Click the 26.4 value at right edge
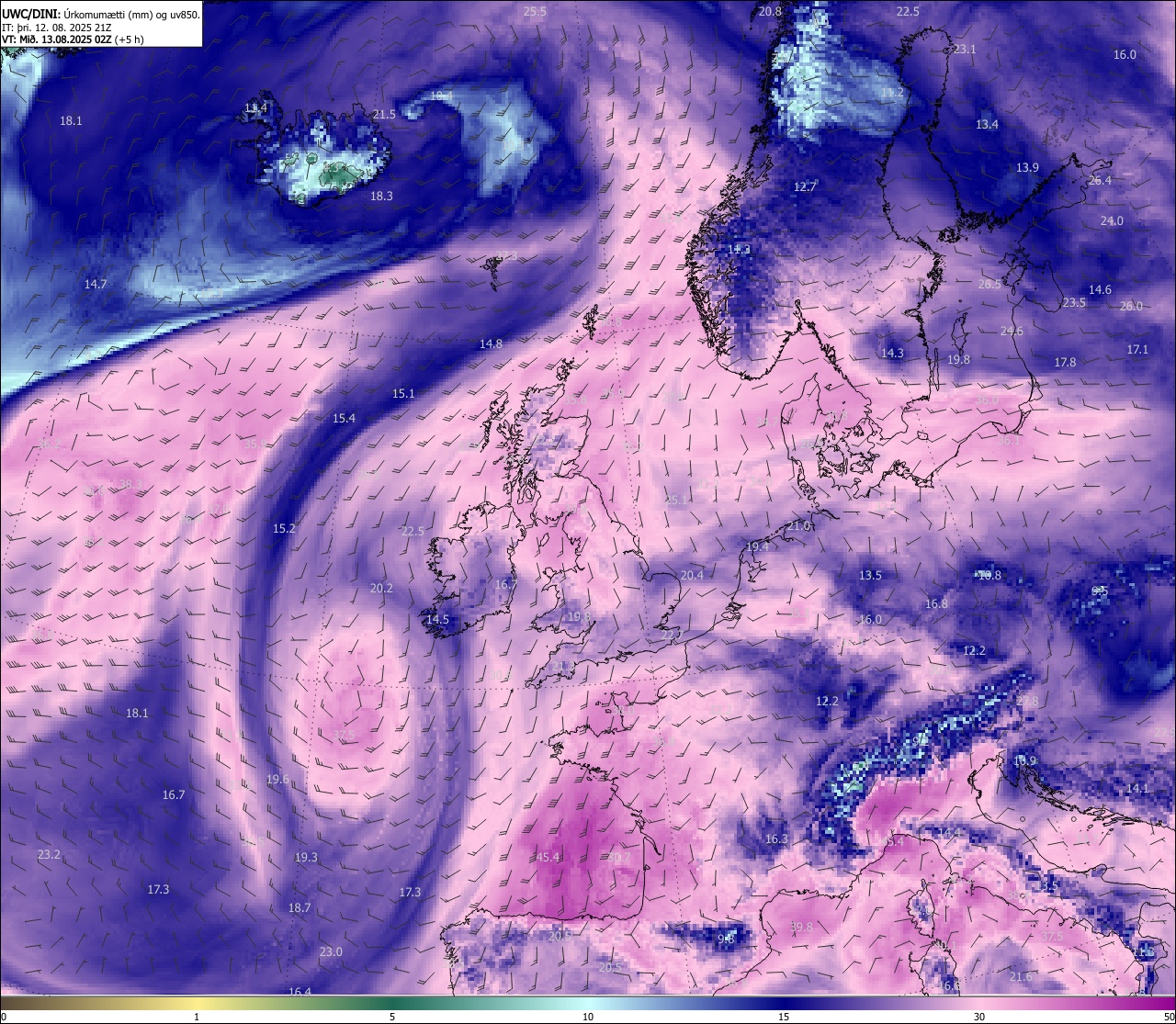This screenshot has width=1176, height=1024. coord(1100,180)
